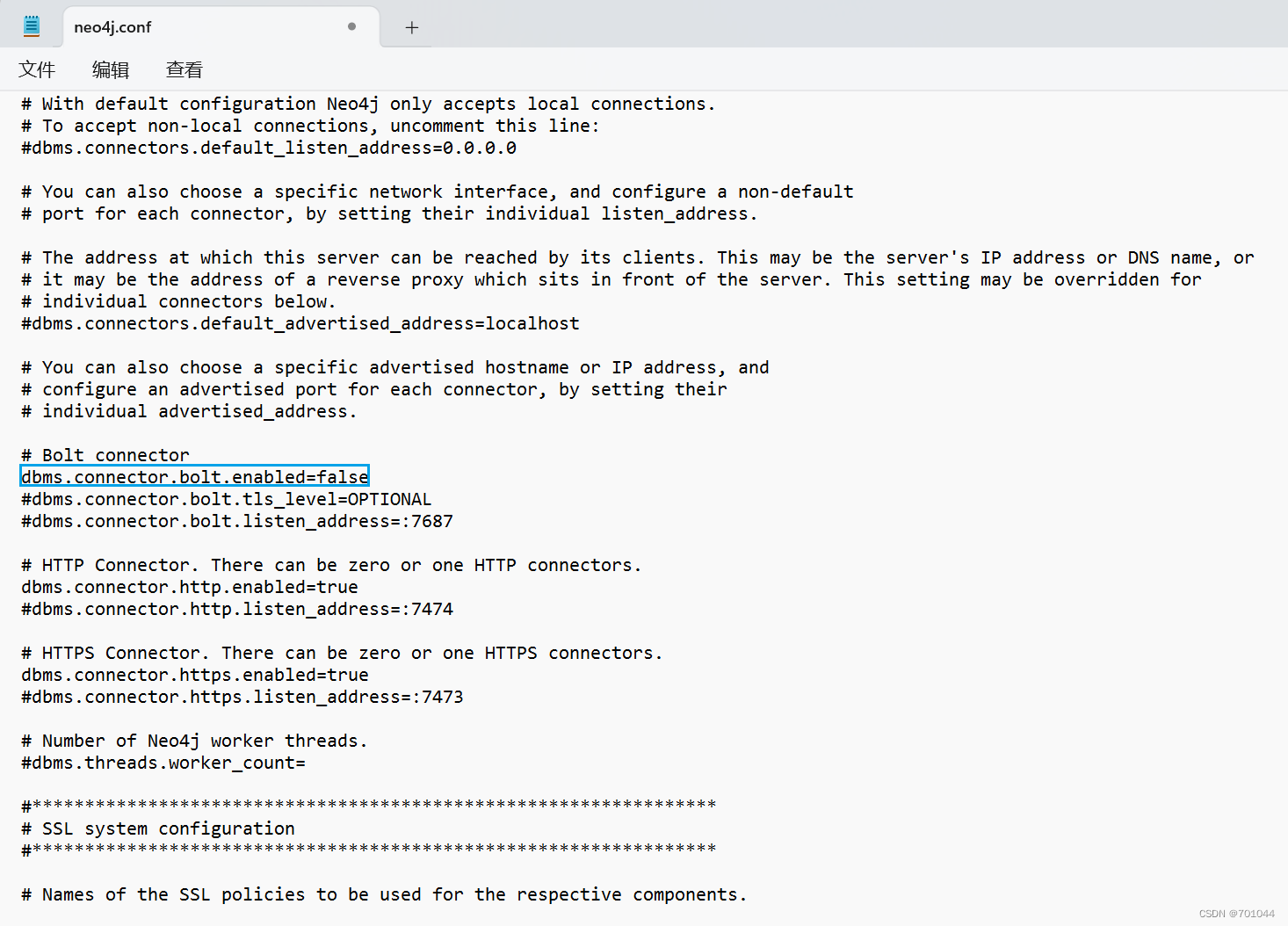The width and height of the screenshot is (1288, 926).
Task: Click the '# port for each connector' comment line
Action: [x=389, y=213]
